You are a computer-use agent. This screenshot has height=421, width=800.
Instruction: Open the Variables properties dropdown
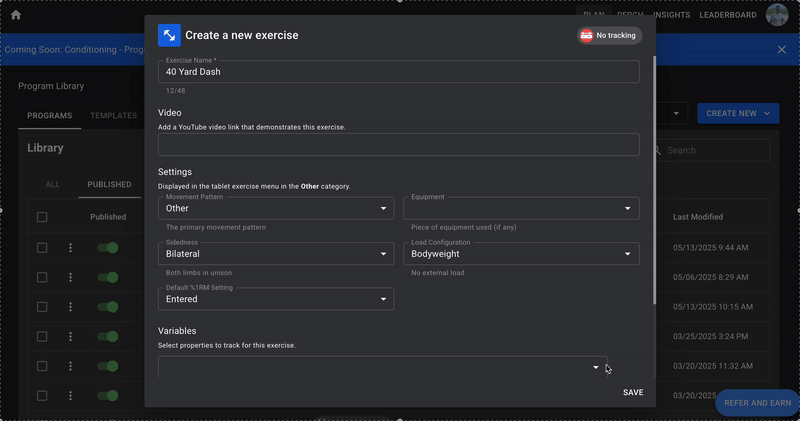383,367
